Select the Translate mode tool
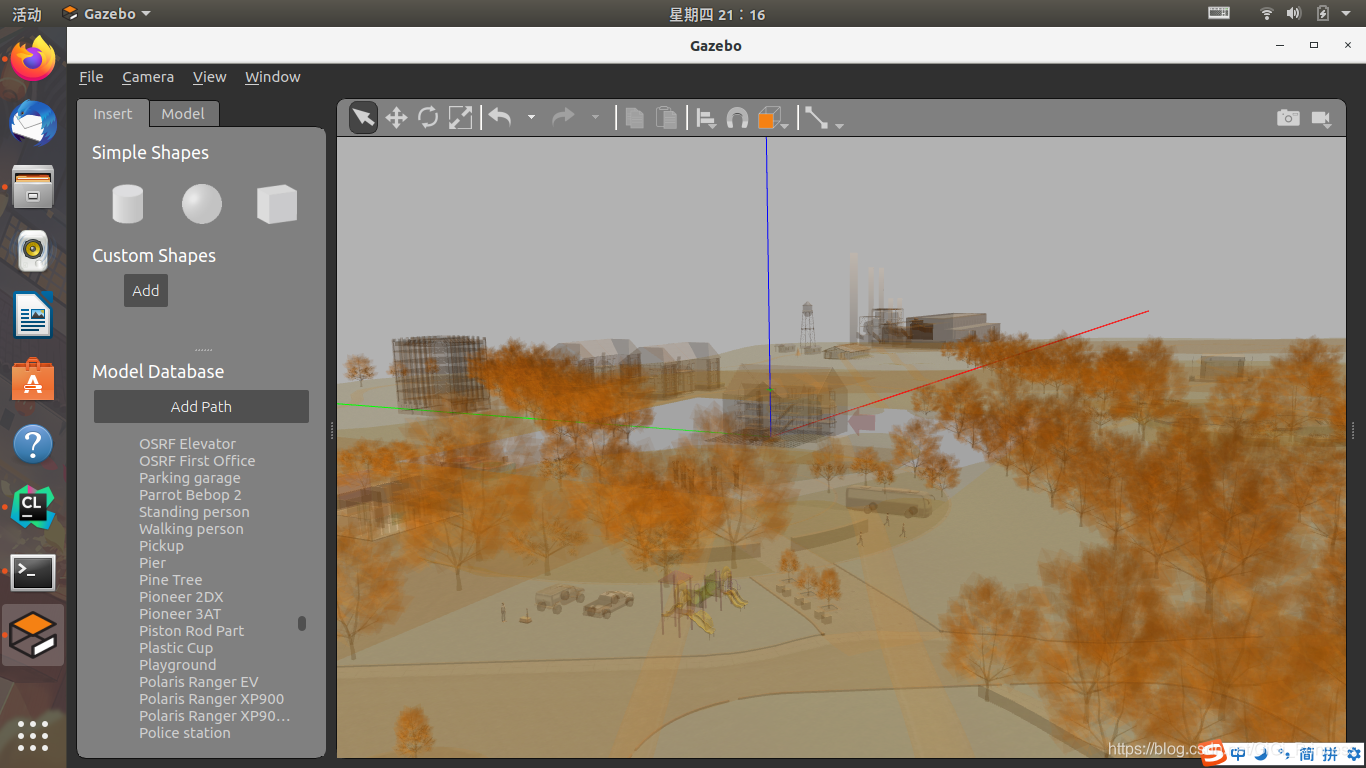Viewport: 1366px width, 768px height. 396,118
